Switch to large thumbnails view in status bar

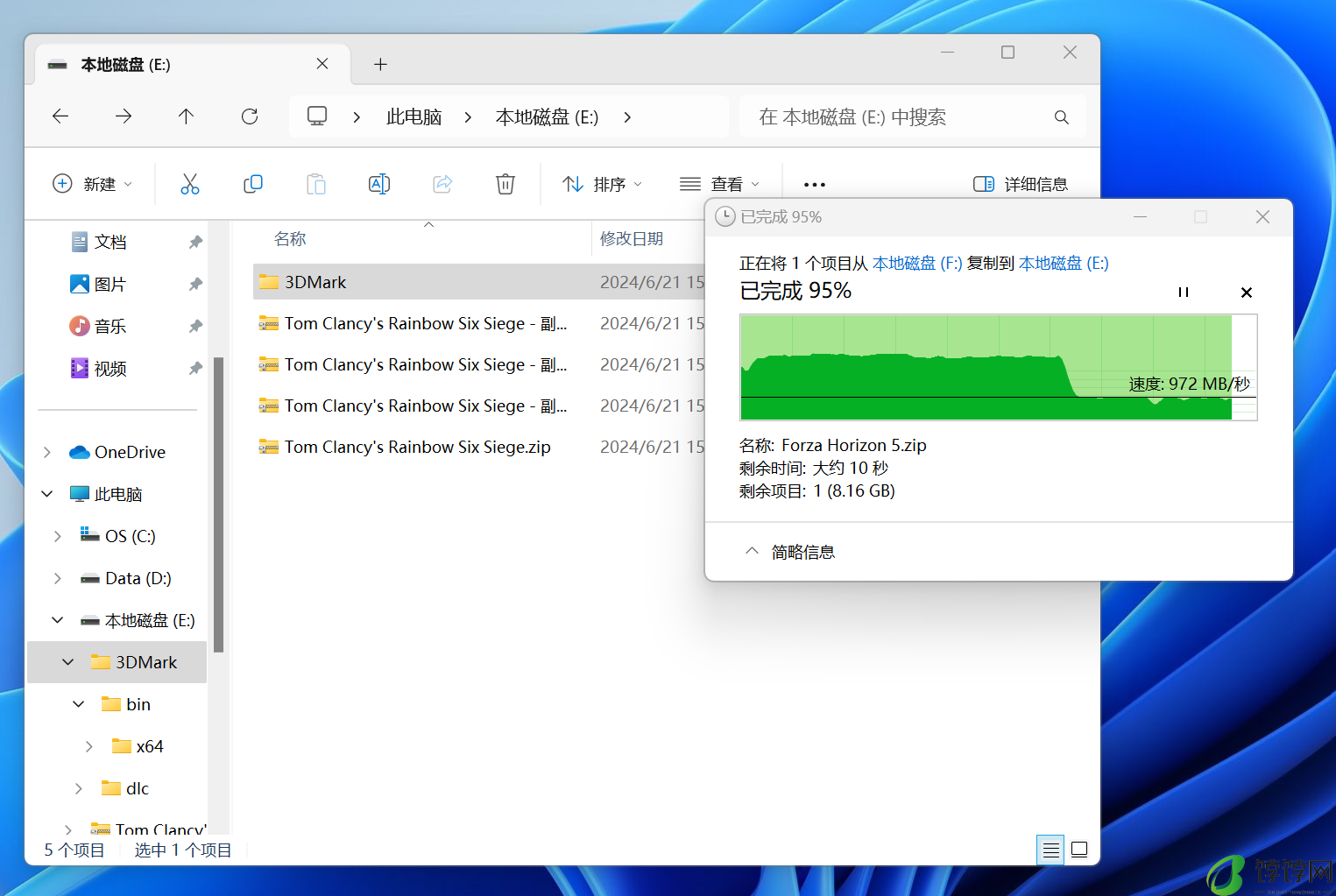[1079, 850]
